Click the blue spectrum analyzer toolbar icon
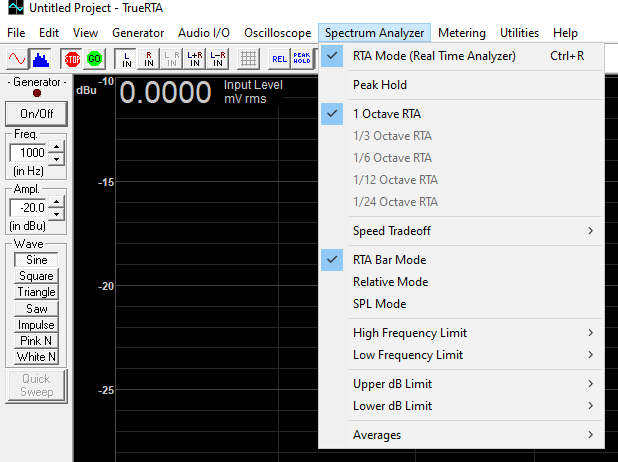 [40, 58]
